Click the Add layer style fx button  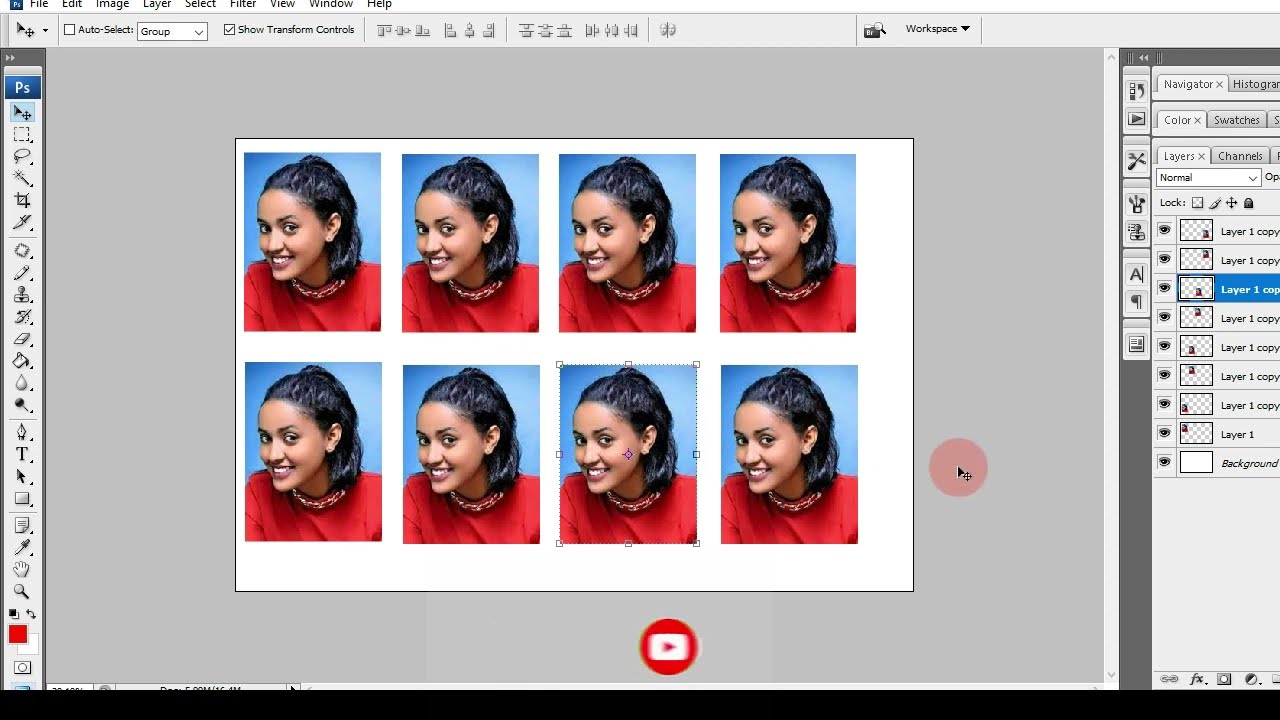coord(1197,680)
